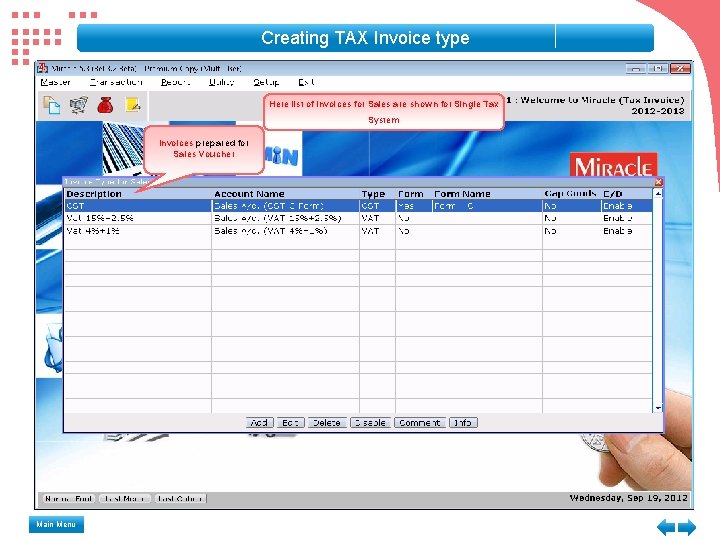Viewport: 720px width, 540px height.
Task: Click the Main Menu button
Action: [56, 524]
